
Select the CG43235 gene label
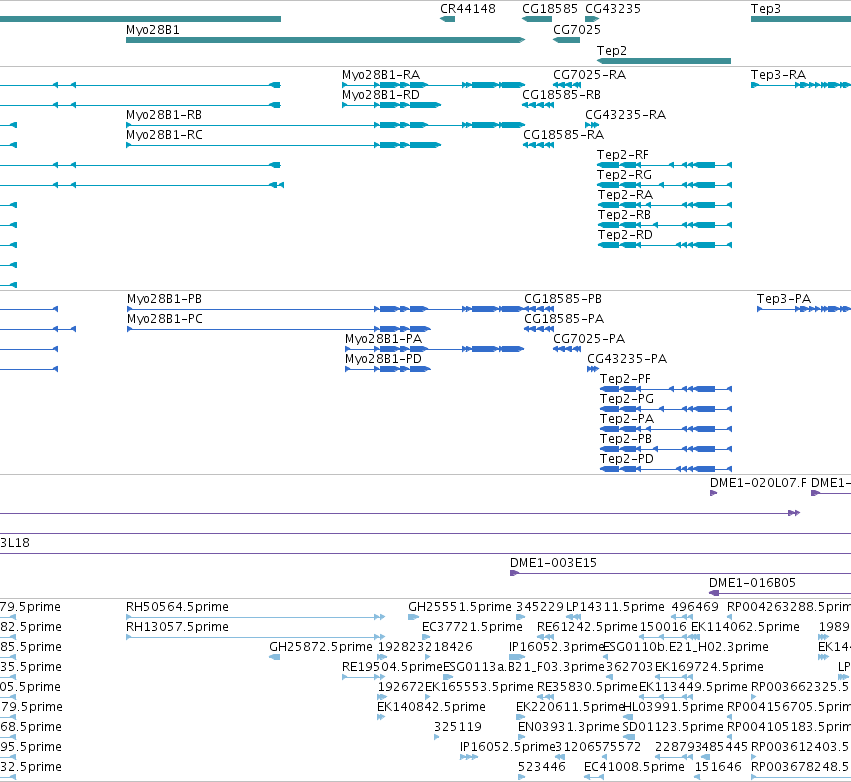point(613,9)
